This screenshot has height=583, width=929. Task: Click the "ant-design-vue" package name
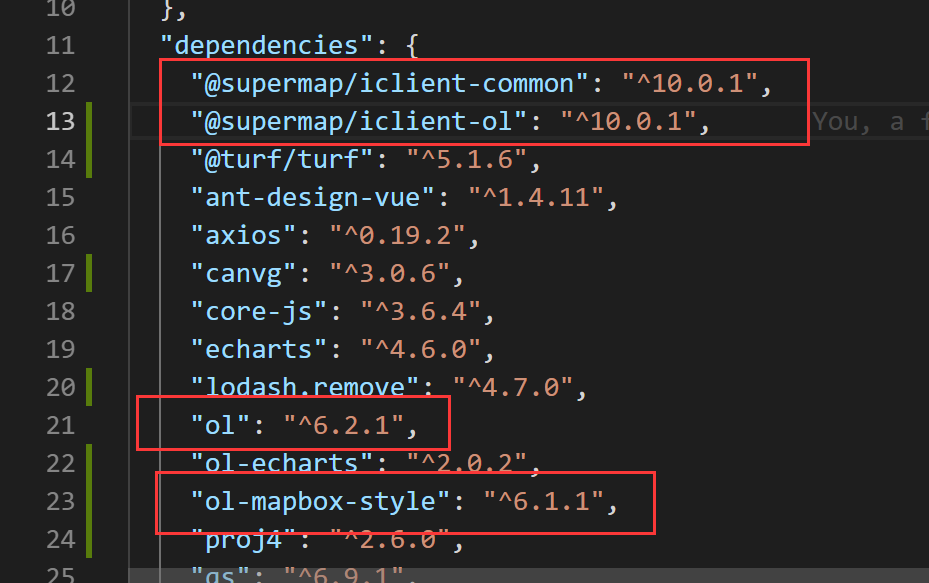[313, 197]
